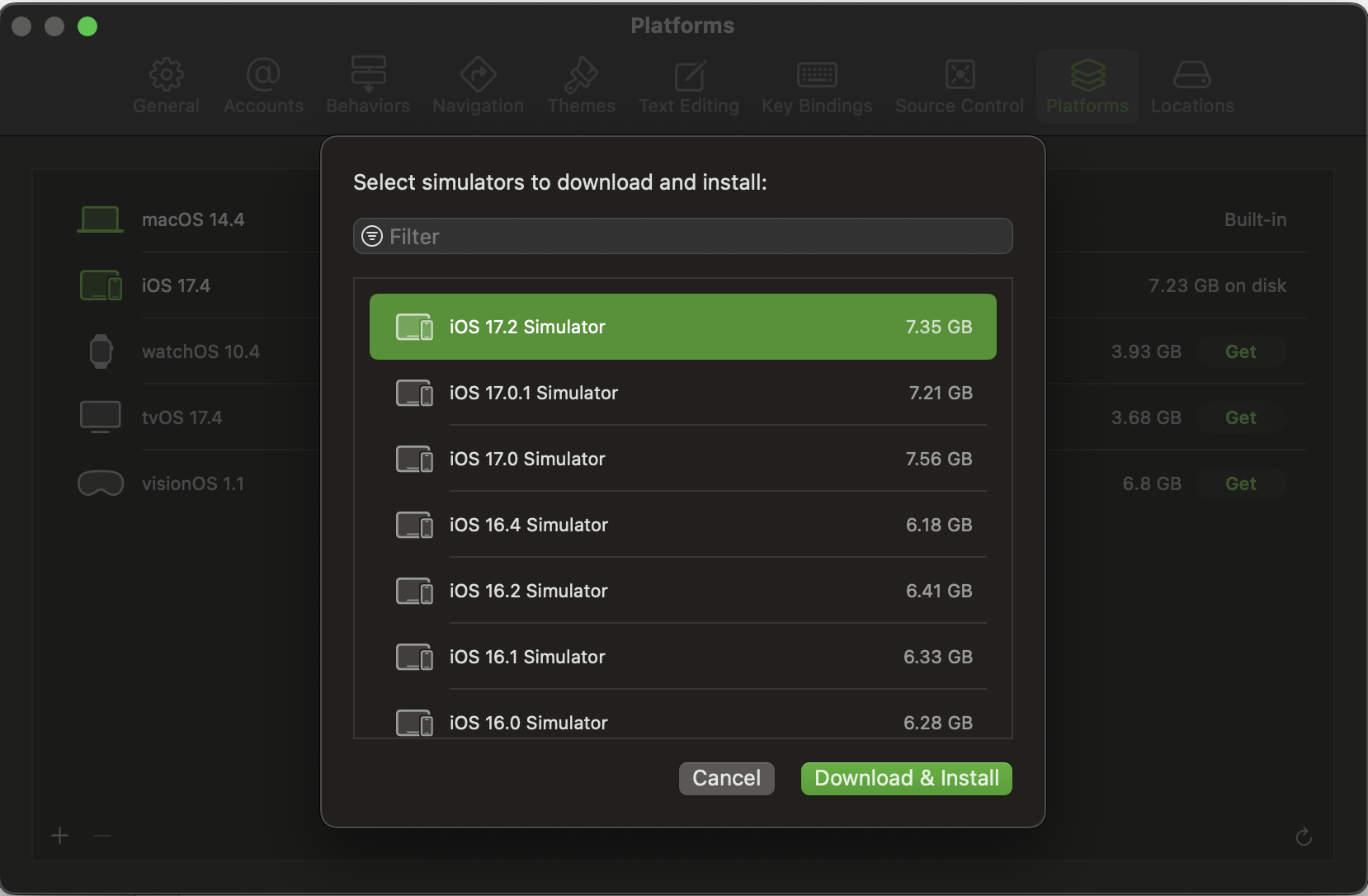
Task: Click the filter icon in search field
Action: [372, 236]
